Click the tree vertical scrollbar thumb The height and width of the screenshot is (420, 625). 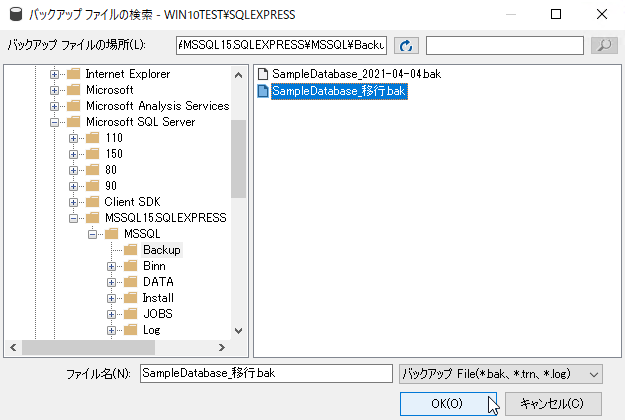click(238, 159)
